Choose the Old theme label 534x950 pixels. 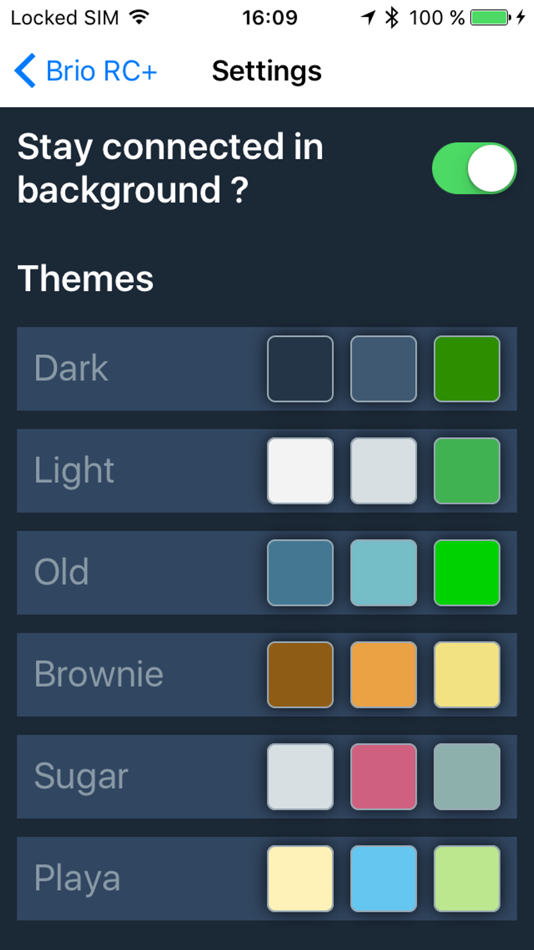pos(61,571)
